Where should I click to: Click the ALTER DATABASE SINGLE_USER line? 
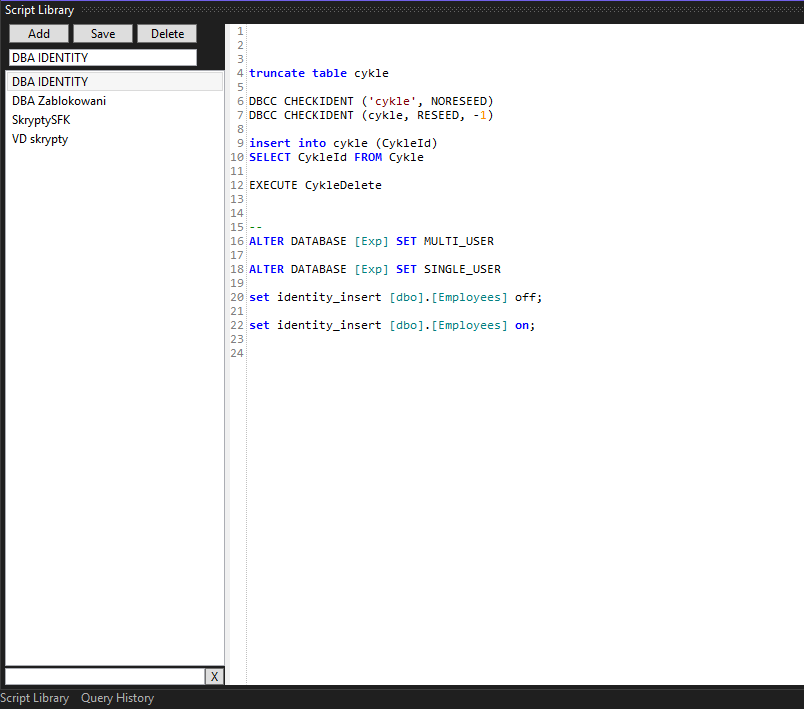[375, 269]
